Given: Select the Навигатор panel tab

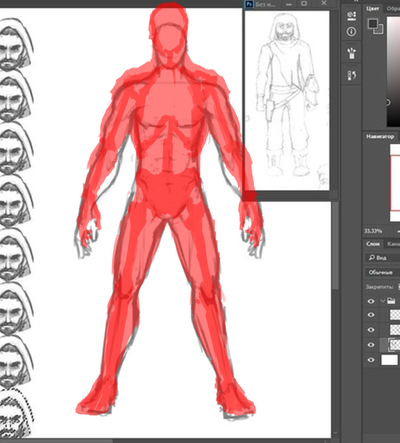Looking at the screenshot, I should (x=380, y=136).
